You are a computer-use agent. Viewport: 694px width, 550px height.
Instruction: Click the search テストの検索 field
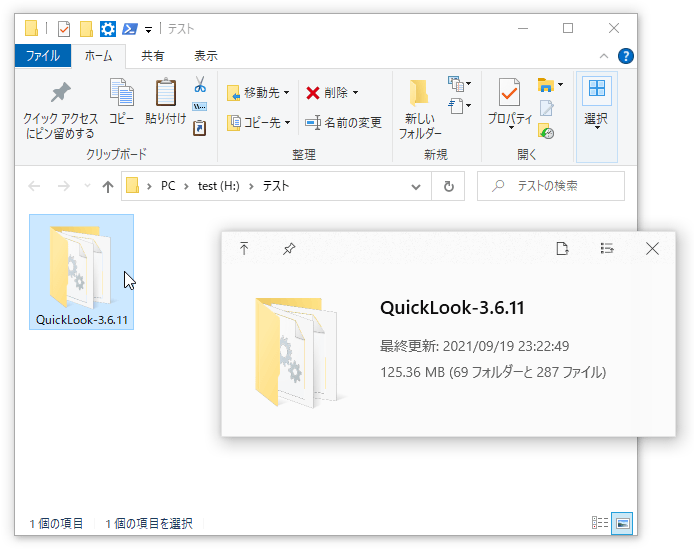[551, 186]
